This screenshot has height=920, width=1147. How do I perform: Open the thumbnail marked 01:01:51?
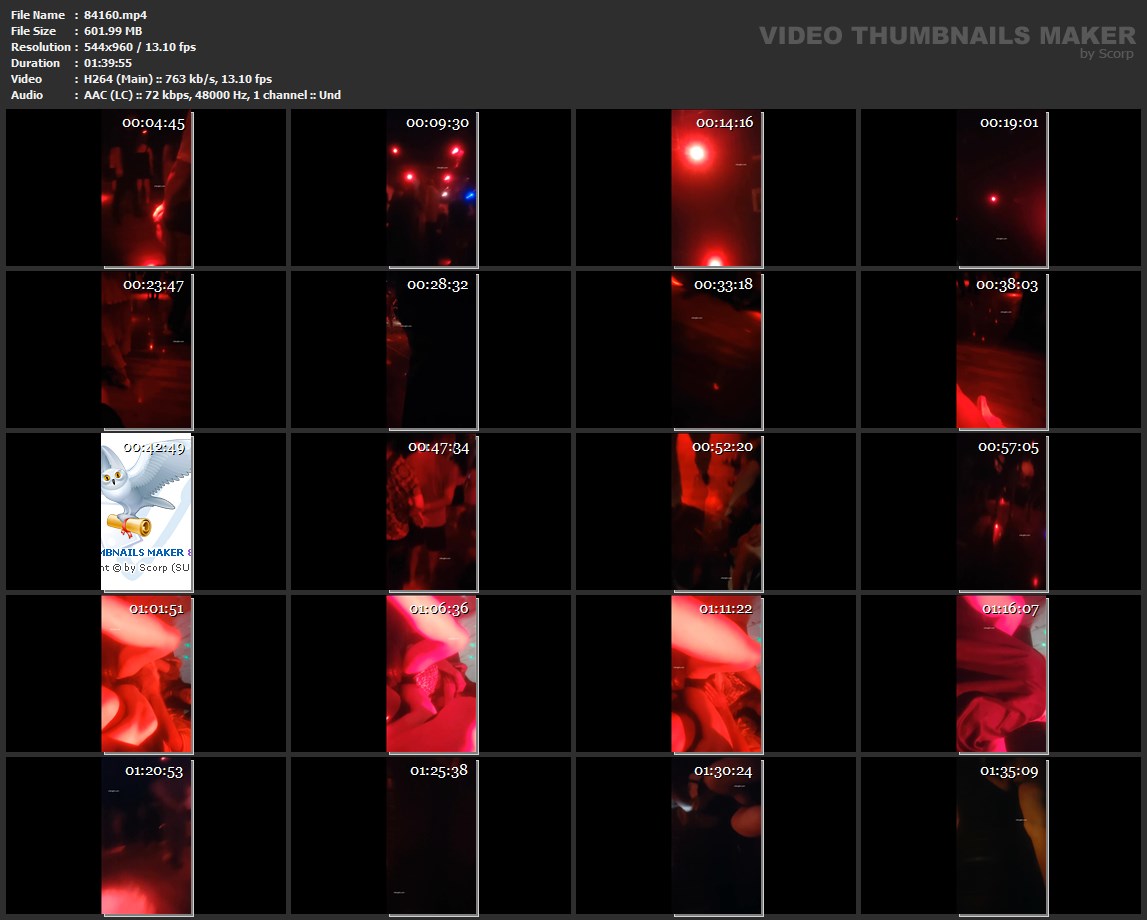(147, 674)
